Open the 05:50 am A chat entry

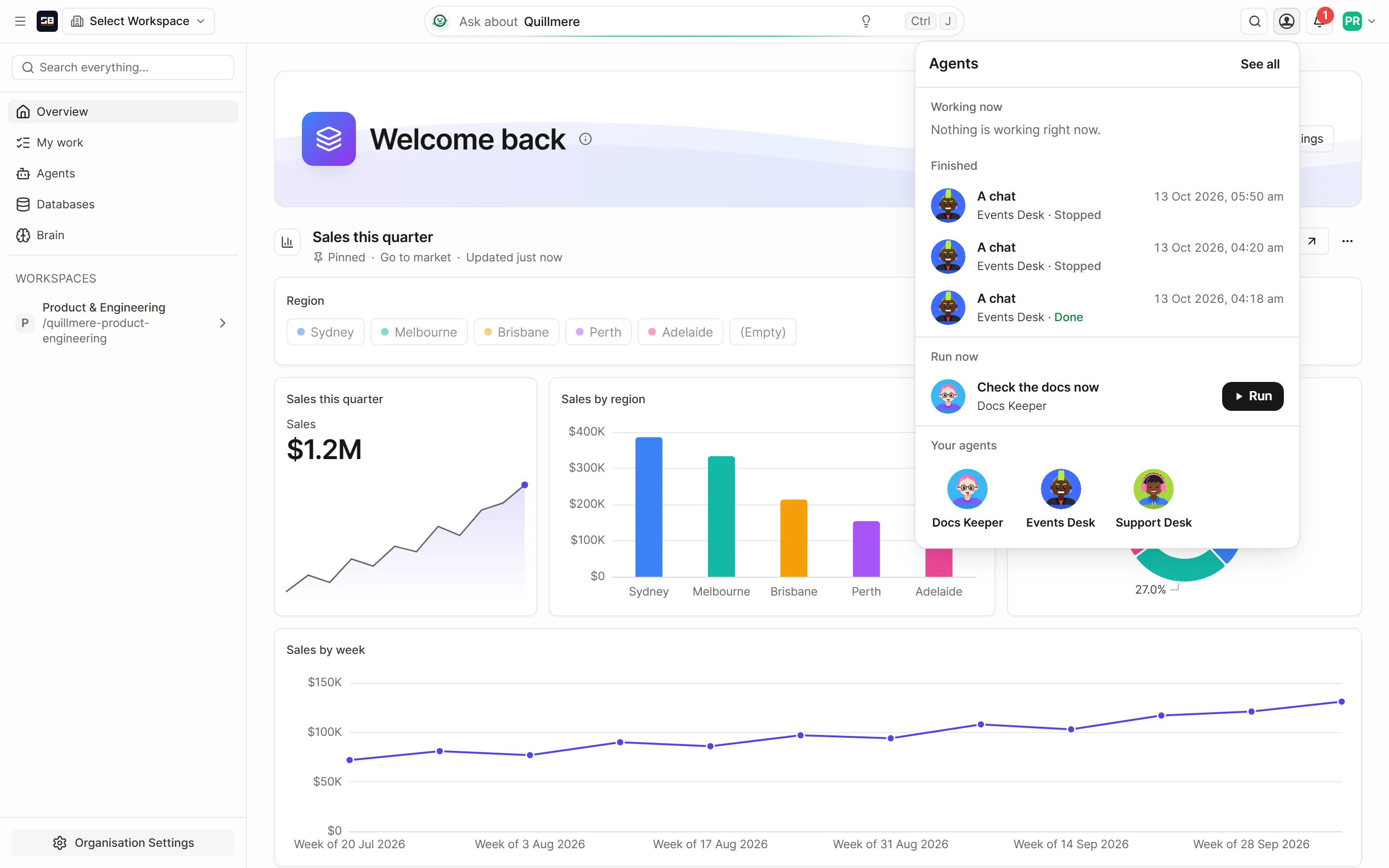pos(1107,205)
